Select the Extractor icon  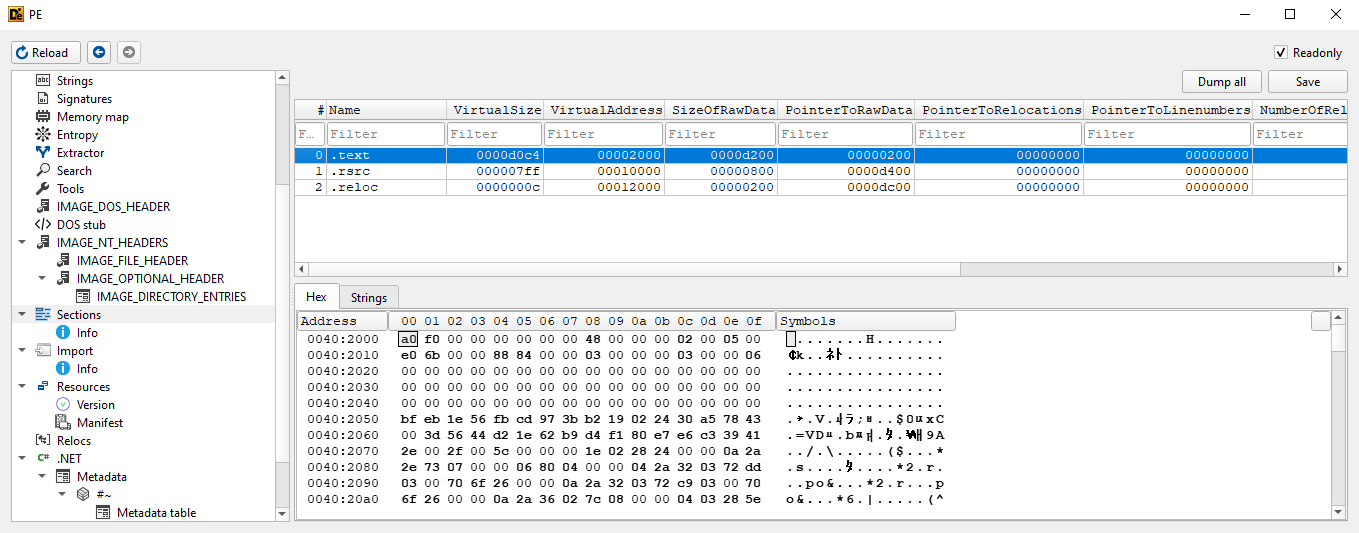click(42, 152)
